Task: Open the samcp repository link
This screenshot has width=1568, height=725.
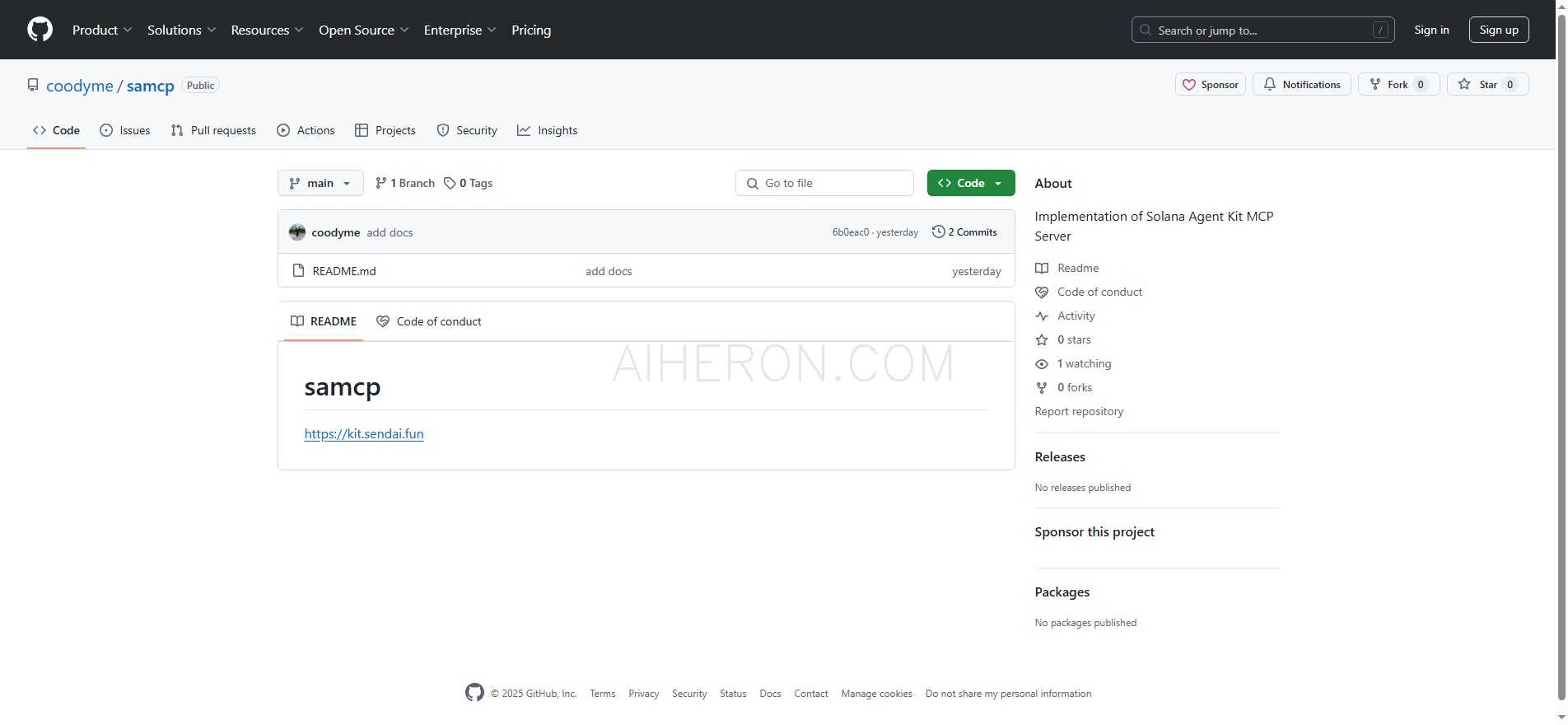Action: (x=151, y=86)
